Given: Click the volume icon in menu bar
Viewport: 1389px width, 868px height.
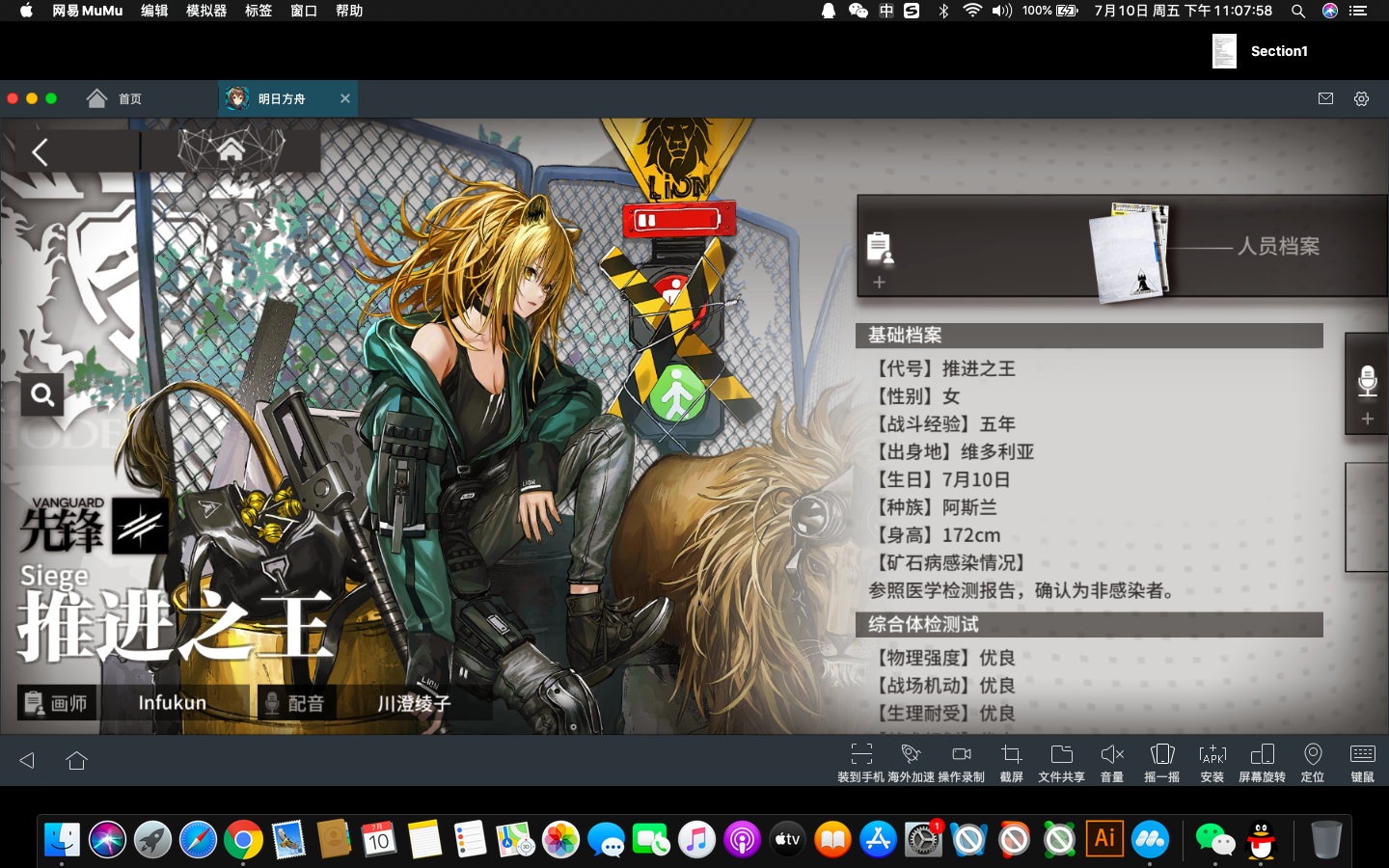Looking at the screenshot, I should pos(1002,11).
